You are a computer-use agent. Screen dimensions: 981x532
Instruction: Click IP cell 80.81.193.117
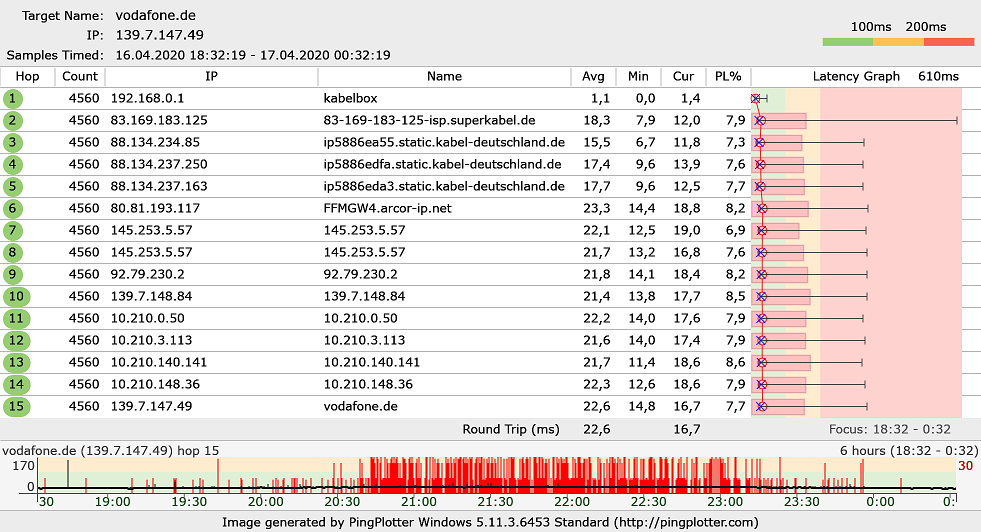[155, 208]
